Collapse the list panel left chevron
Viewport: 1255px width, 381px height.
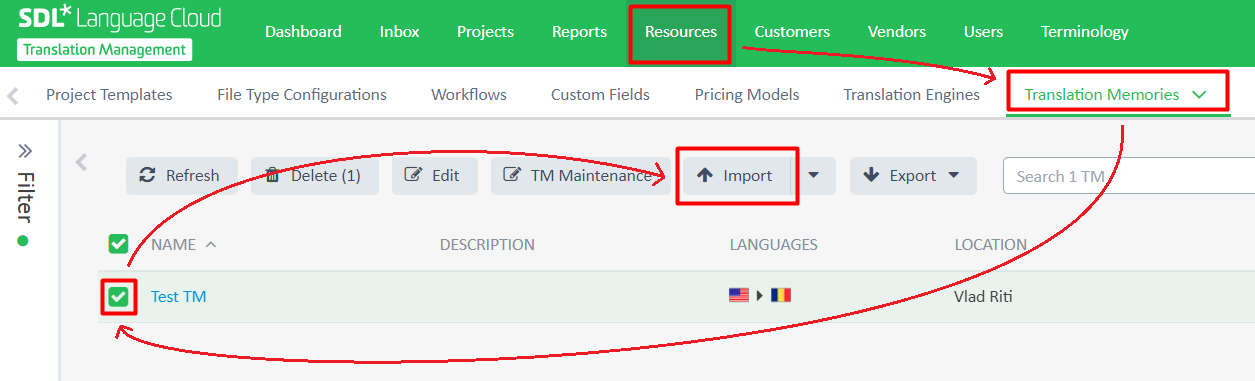[x=82, y=162]
